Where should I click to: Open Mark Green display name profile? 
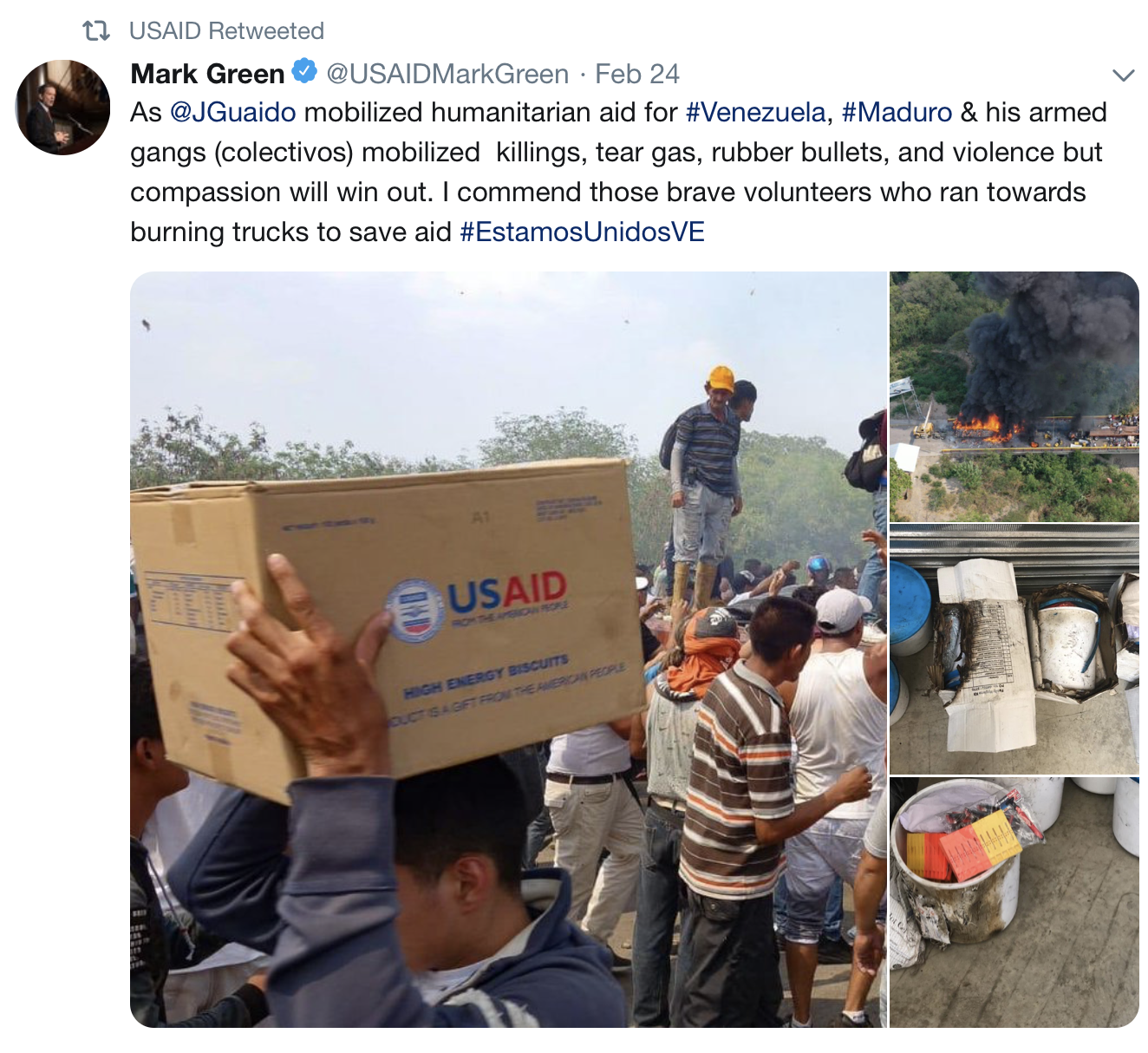click(x=207, y=74)
